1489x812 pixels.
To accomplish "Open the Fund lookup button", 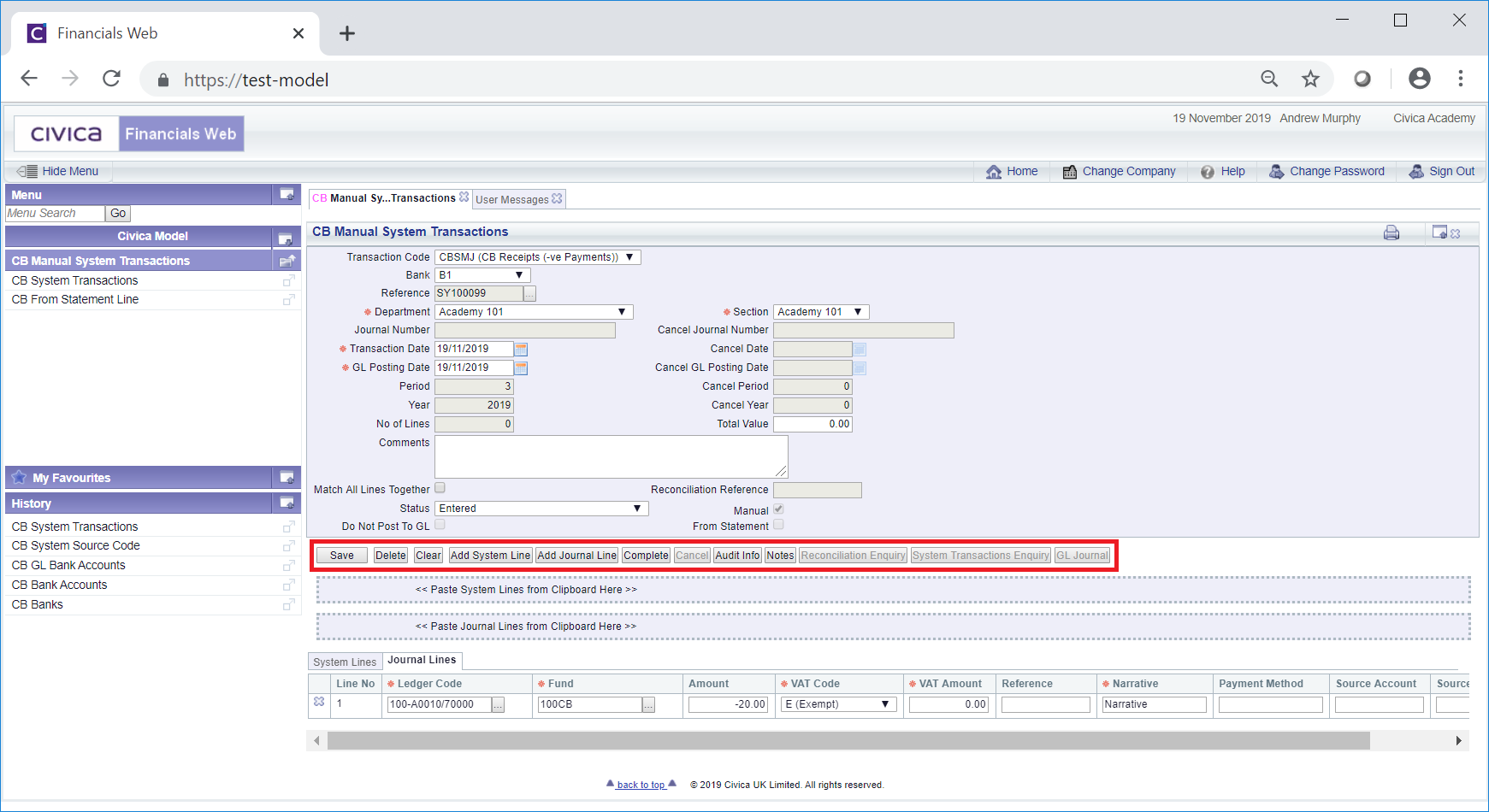I will click(648, 704).
